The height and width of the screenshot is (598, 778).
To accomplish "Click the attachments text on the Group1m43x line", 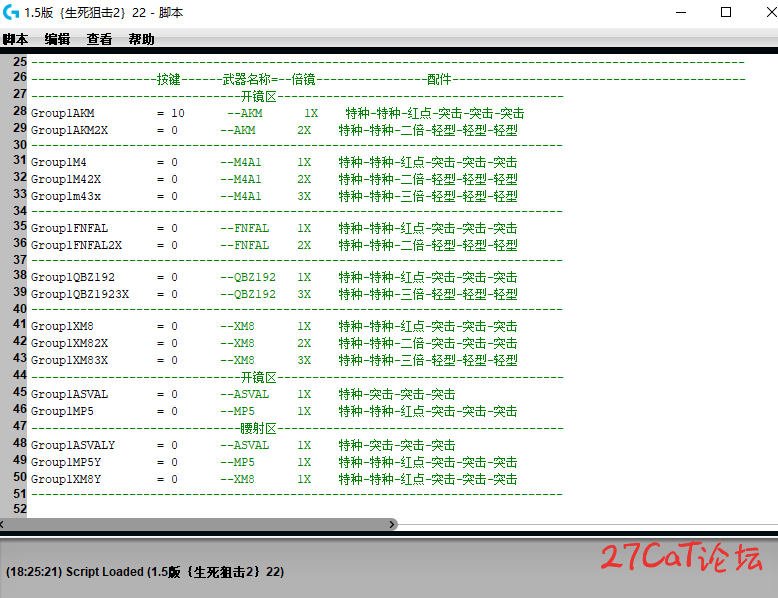I will 428,196.
